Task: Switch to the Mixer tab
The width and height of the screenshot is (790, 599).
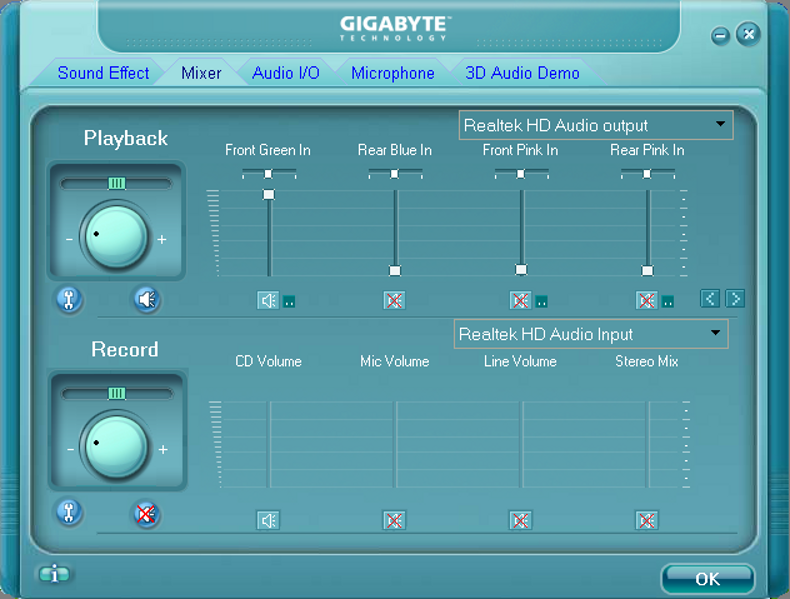Action: pyautogui.click(x=201, y=73)
